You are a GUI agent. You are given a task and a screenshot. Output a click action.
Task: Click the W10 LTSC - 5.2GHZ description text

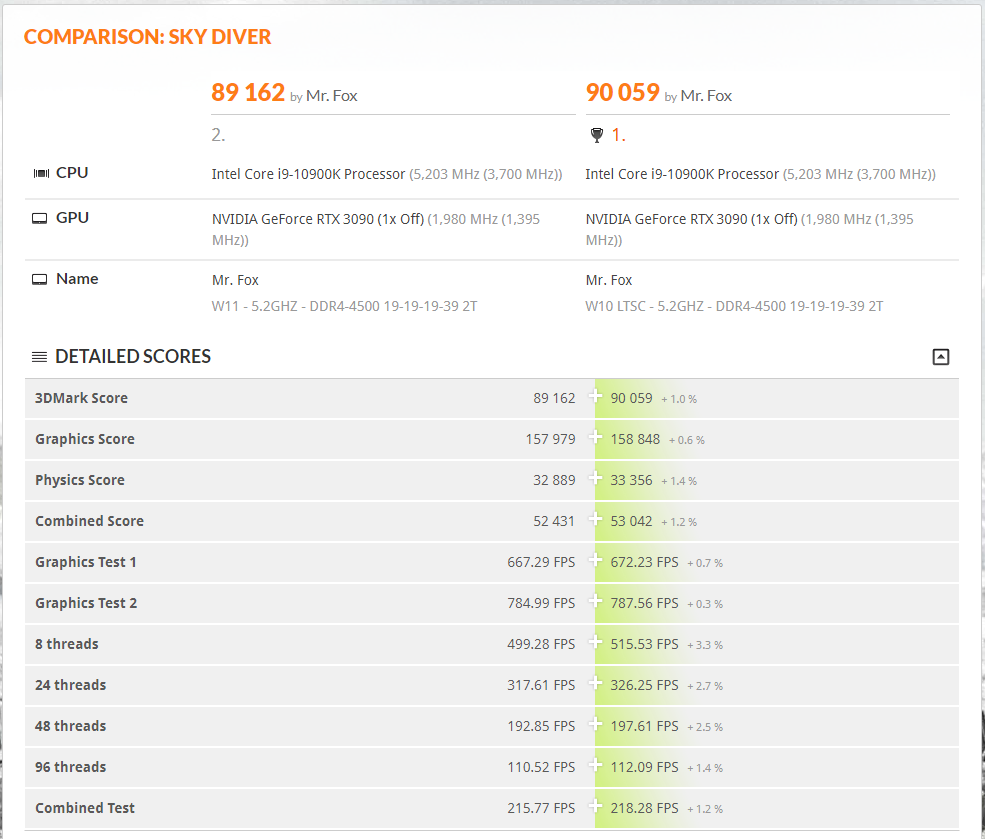tap(734, 306)
